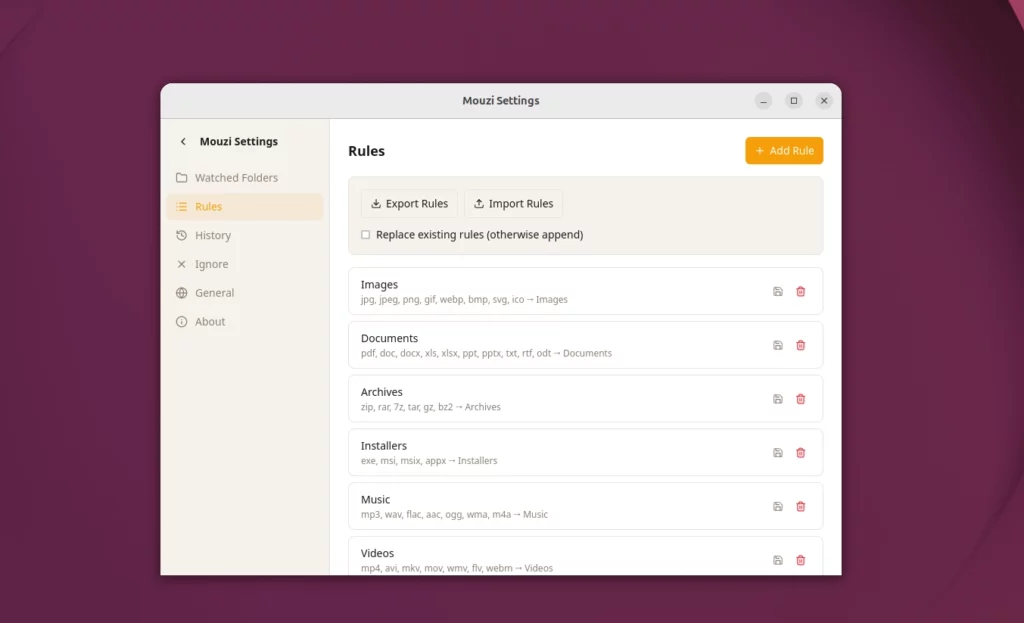The image size is (1024, 623).
Task: Click Import Rules
Action: (x=513, y=204)
